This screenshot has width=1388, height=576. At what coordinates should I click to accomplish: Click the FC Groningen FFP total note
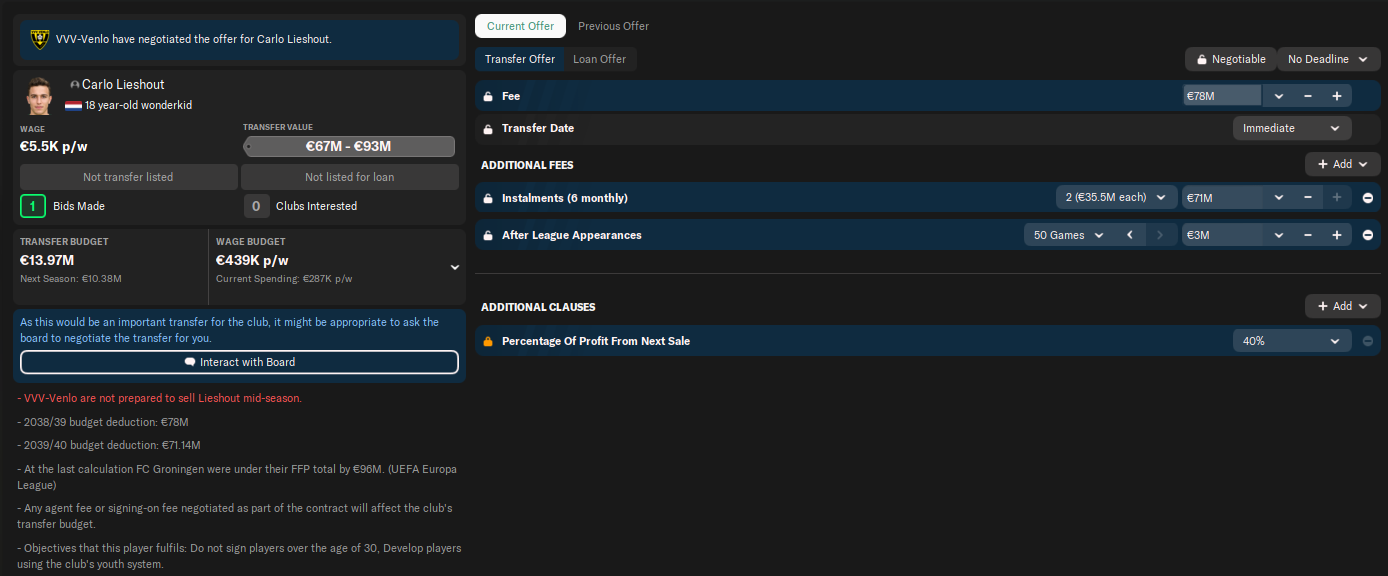click(238, 477)
